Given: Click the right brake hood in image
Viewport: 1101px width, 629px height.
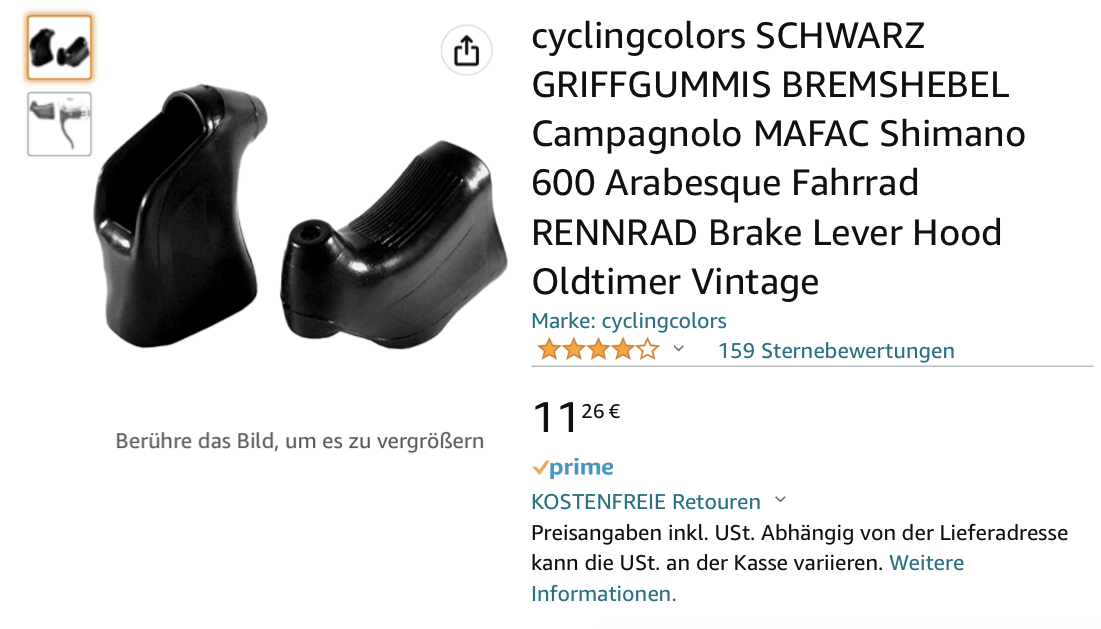Looking at the screenshot, I should pyautogui.click(x=393, y=244).
